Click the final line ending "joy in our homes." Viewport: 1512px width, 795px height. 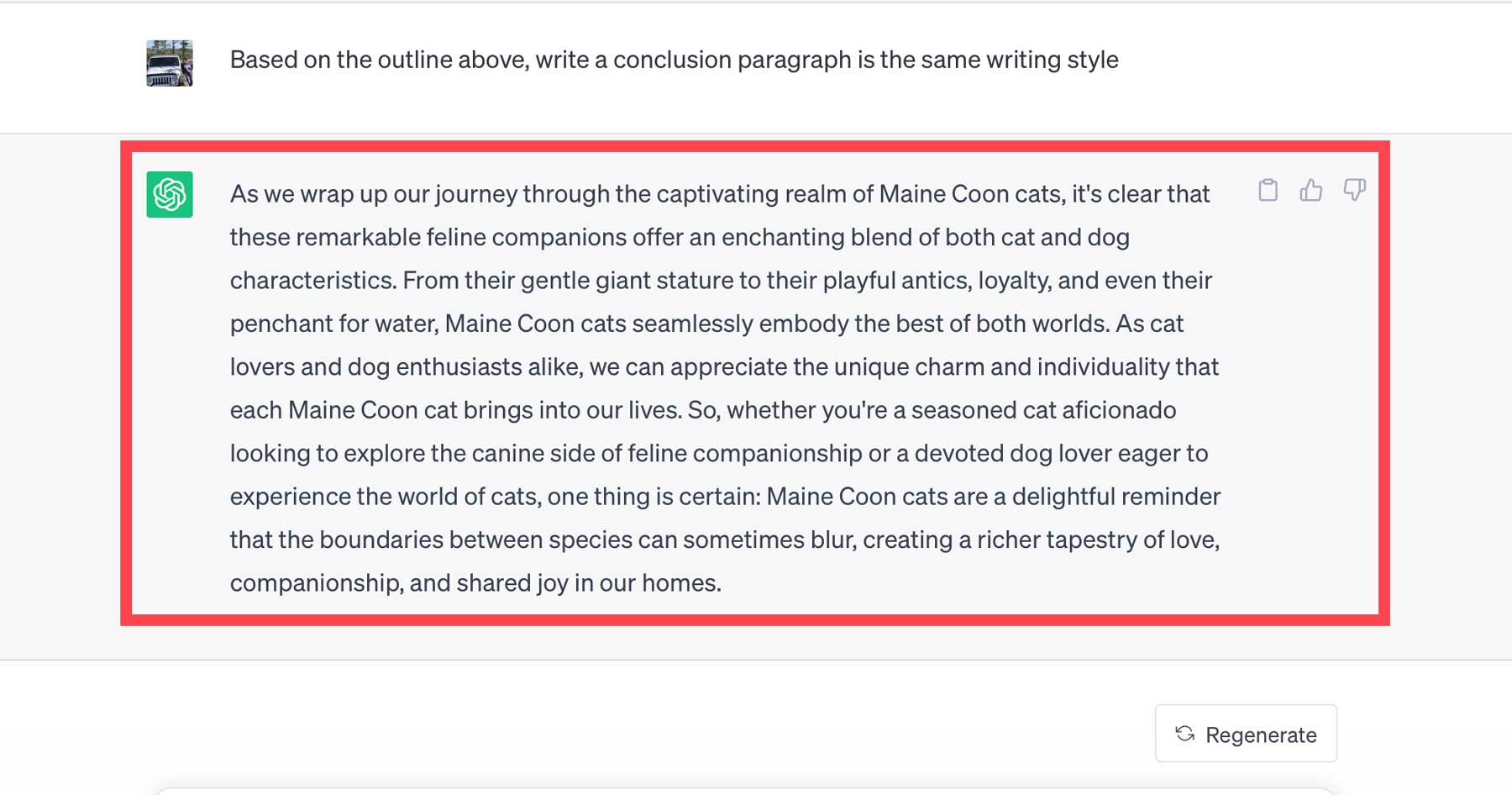coord(475,583)
